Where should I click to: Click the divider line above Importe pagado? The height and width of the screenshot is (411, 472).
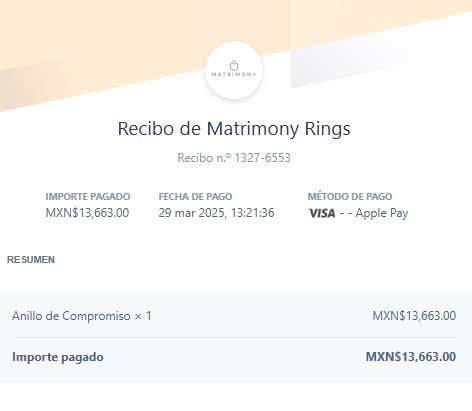click(x=234, y=337)
